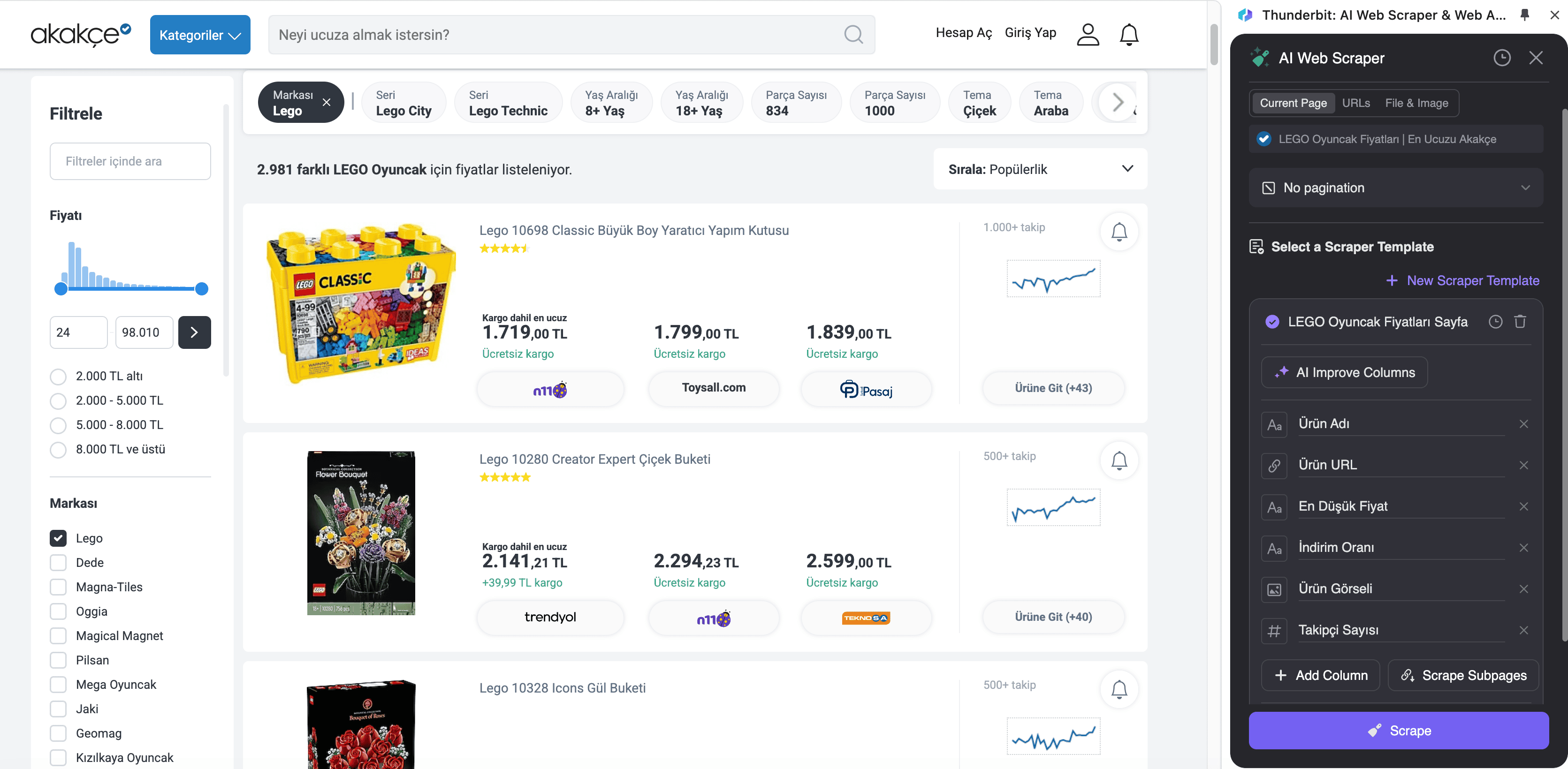Select the 2.000 - 5.000 TL radio
Screen dimensions: 1568x769
(59, 401)
